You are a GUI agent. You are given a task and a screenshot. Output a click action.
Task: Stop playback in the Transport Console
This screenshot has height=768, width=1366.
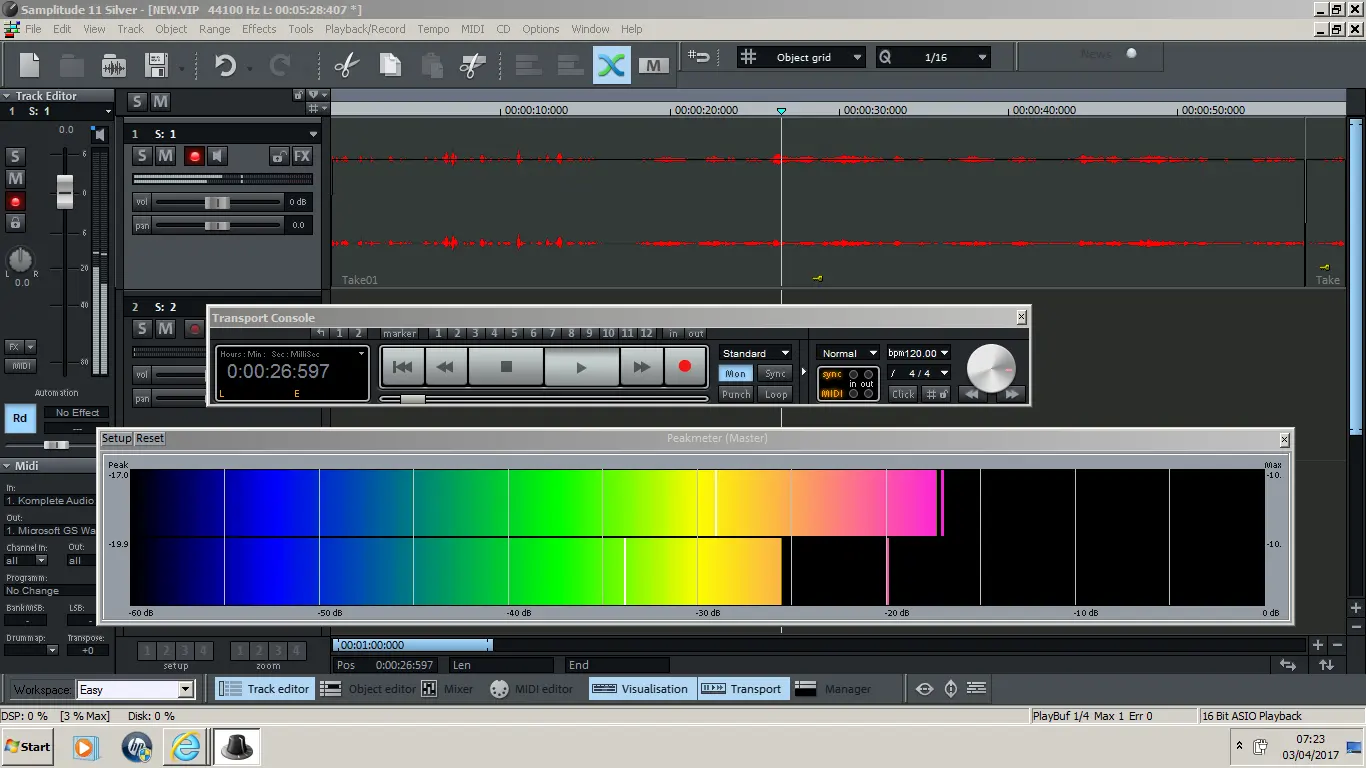click(x=506, y=367)
